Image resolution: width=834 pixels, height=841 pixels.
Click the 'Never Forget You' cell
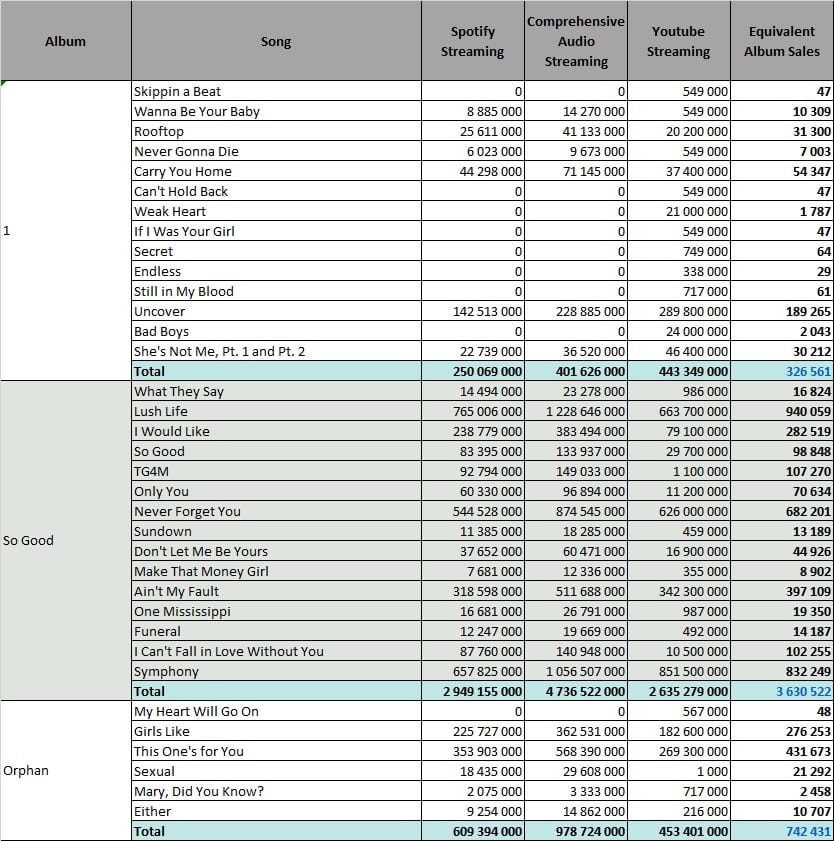pos(276,511)
